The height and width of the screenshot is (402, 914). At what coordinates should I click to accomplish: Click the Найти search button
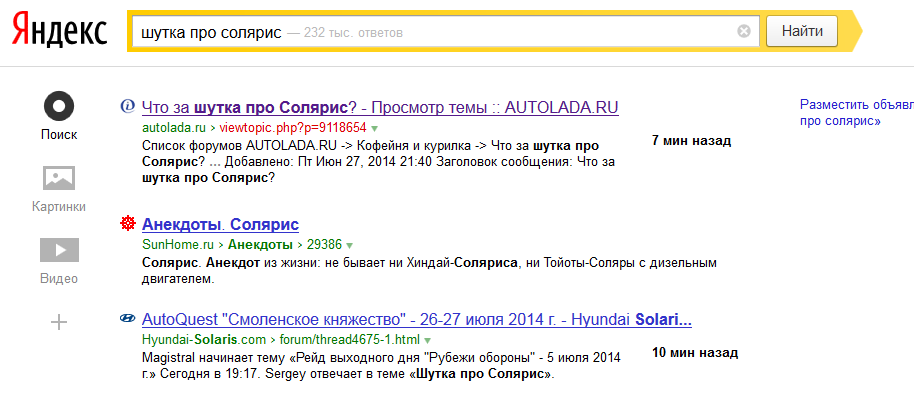[x=802, y=31]
